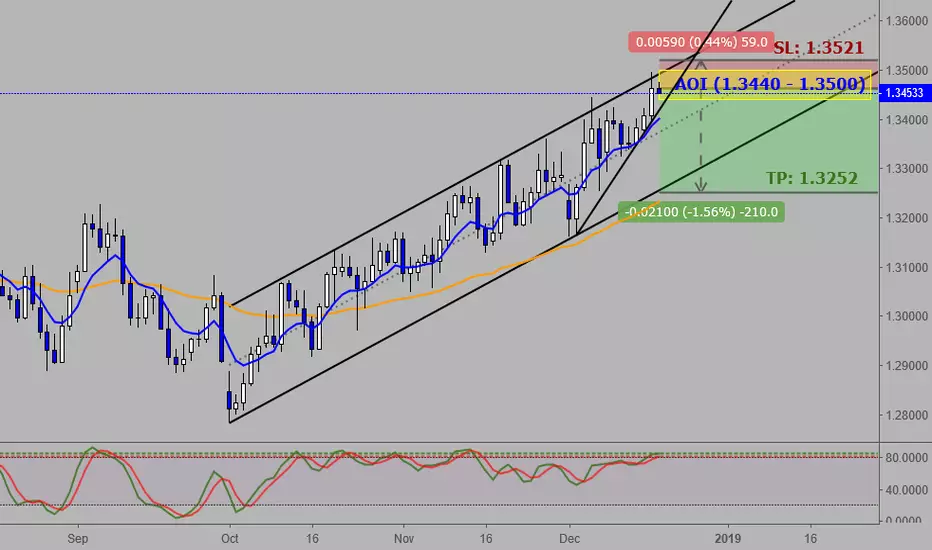Click the red 0.00590 (0.44%) 59.0 risk label
This screenshot has height=550, width=932.
coord(701,42)
